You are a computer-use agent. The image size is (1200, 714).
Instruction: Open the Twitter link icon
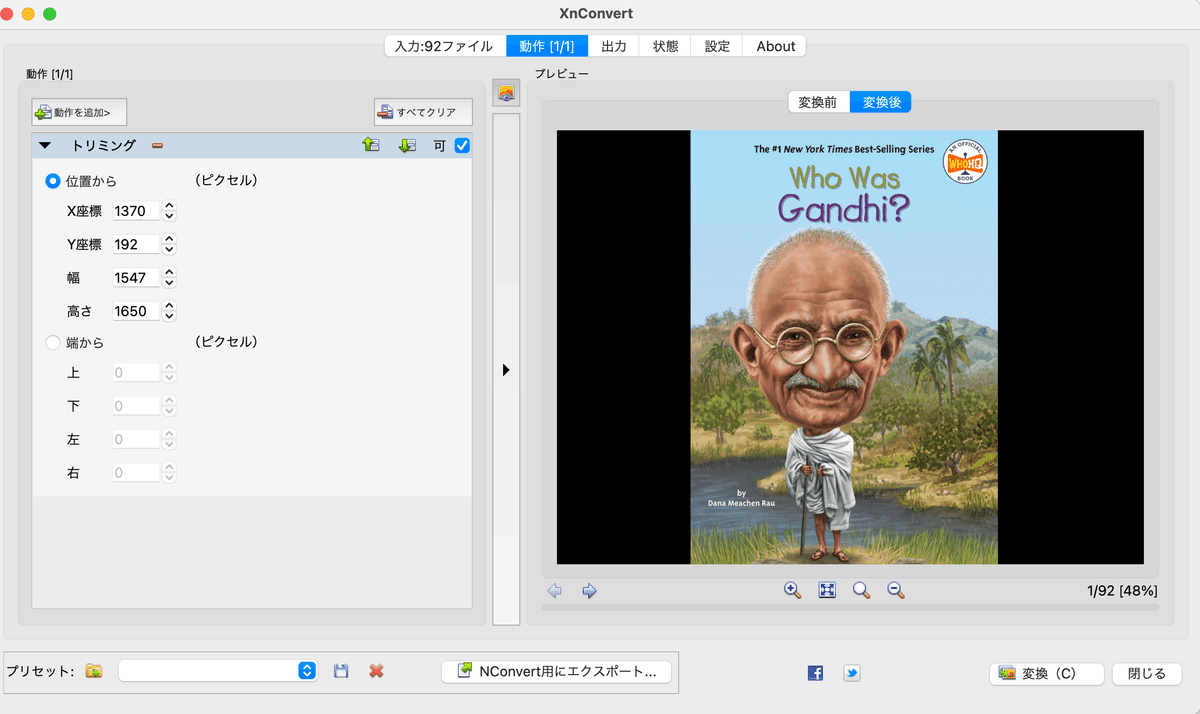click(x=851, y=673)
